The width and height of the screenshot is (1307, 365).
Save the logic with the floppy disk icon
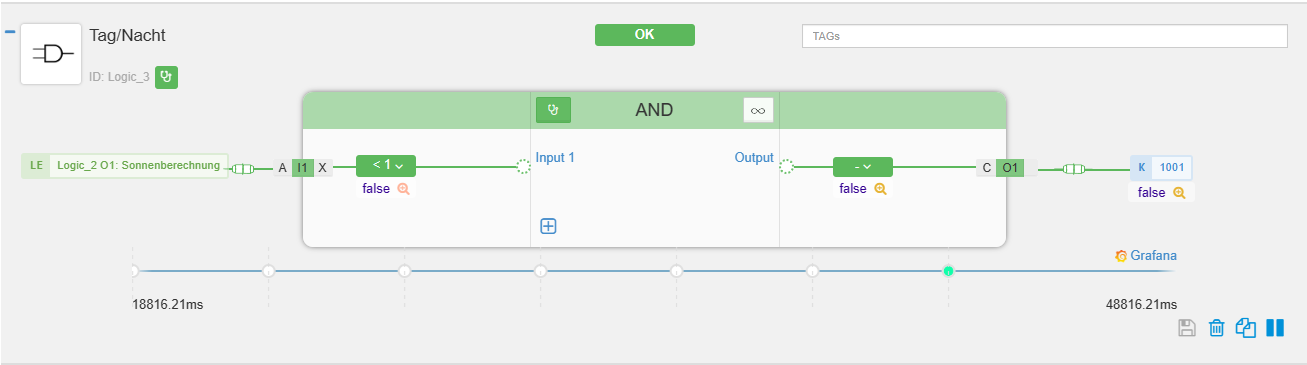[x=1187, y=328]
